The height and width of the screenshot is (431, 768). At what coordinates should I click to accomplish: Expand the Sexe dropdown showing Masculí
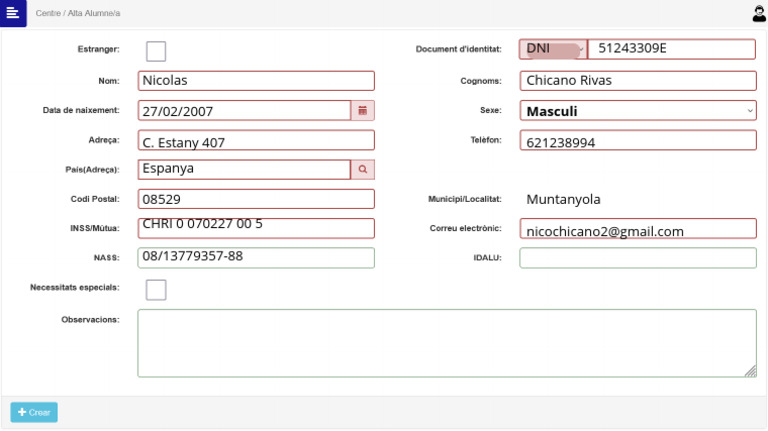point(638,111)
